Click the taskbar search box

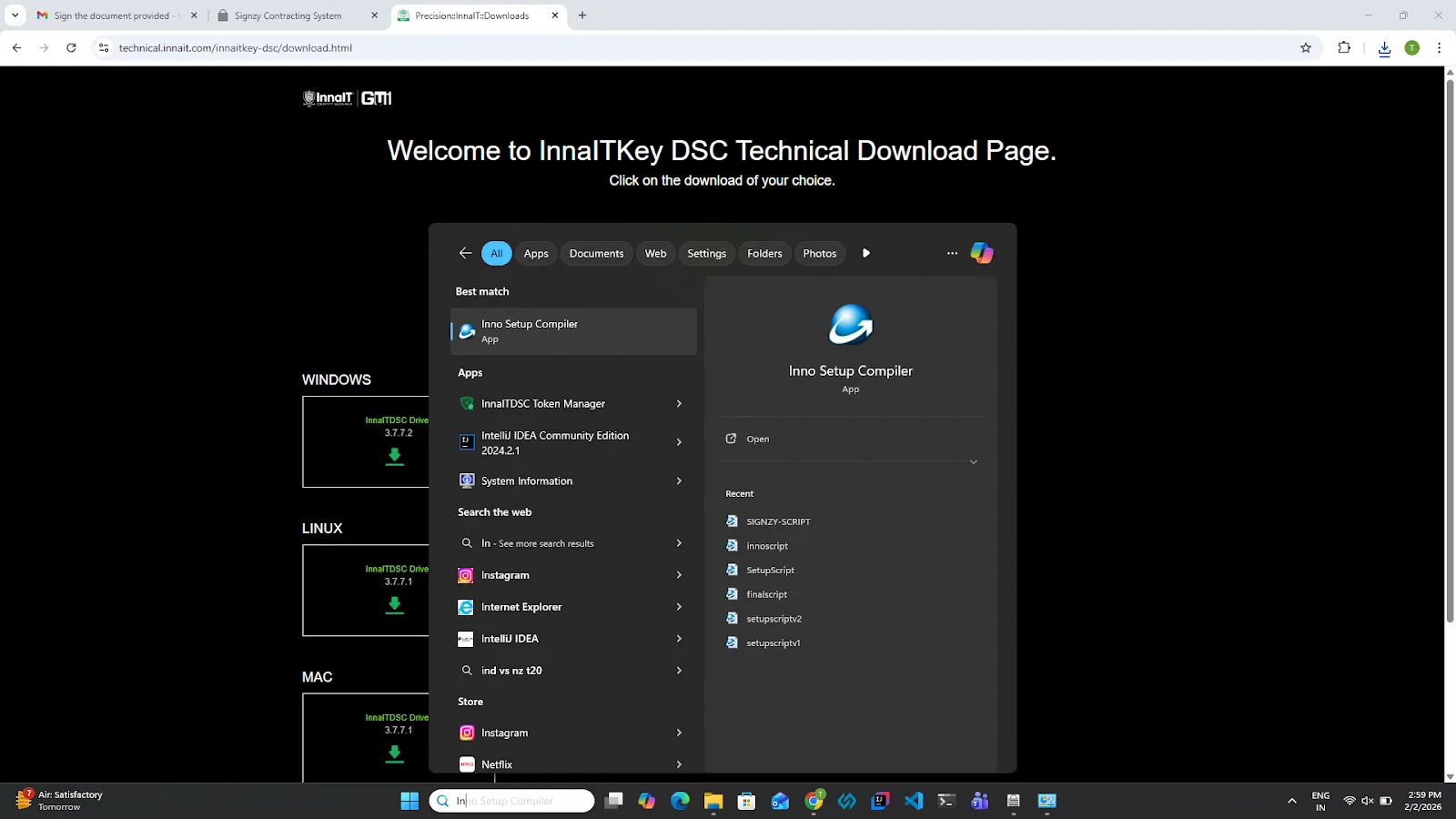(511, 801)
